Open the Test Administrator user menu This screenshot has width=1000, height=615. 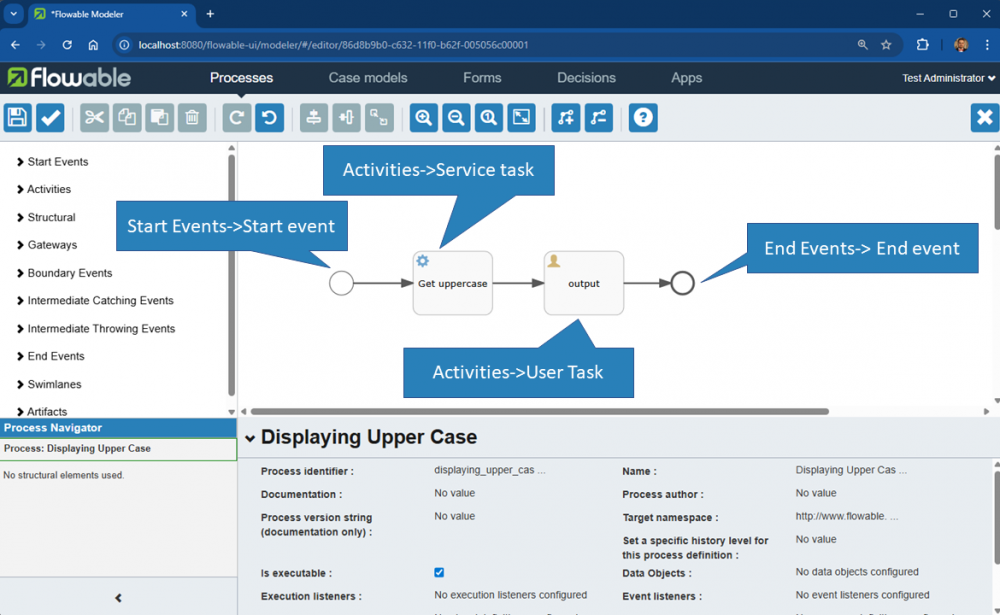[x=948, y=78]
